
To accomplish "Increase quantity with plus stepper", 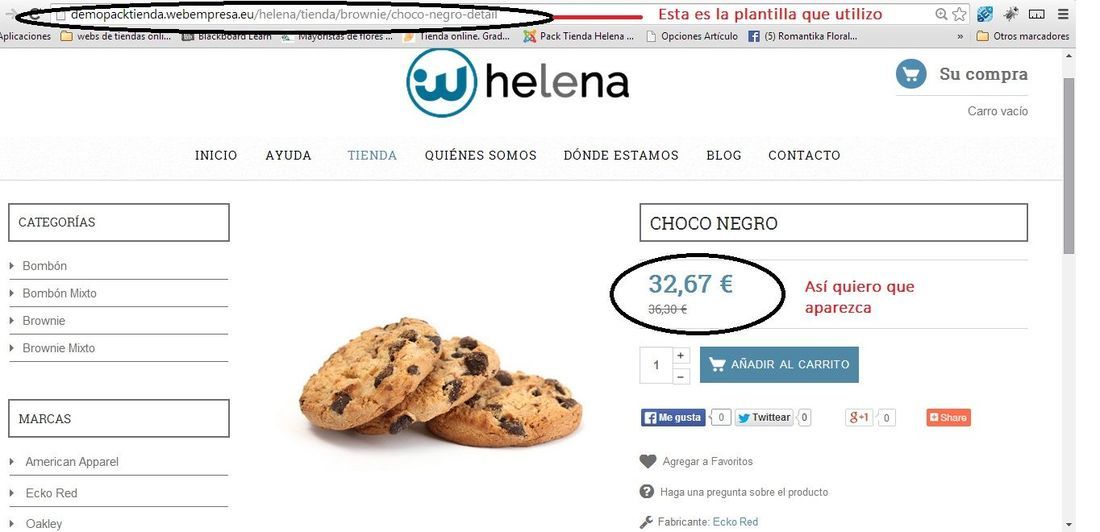I will (680, 356).
